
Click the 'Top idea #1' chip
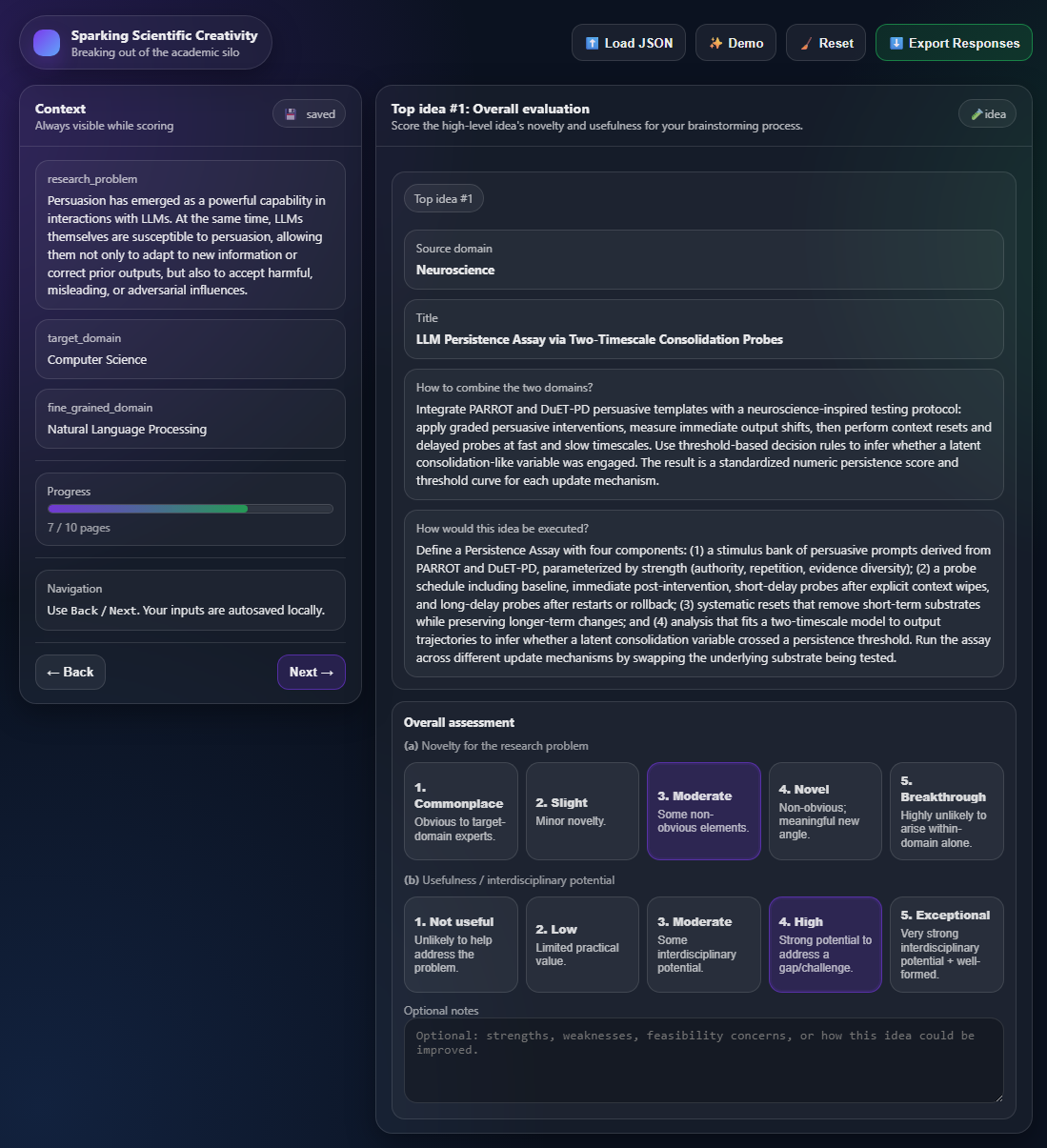coord(443,198)
